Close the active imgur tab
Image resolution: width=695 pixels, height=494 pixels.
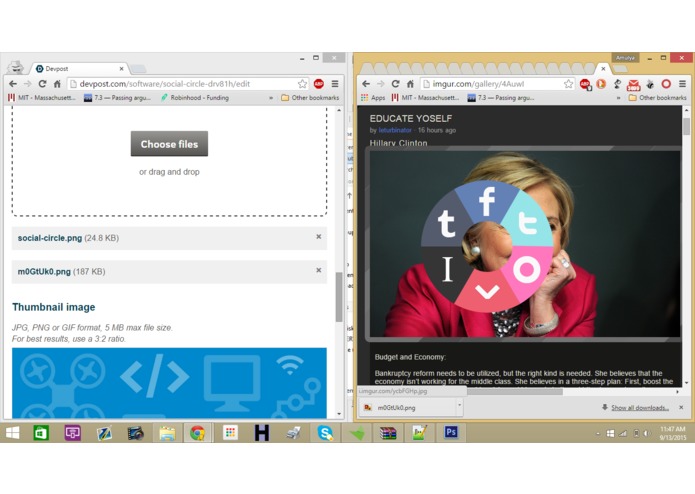click(x=603, y=69)
